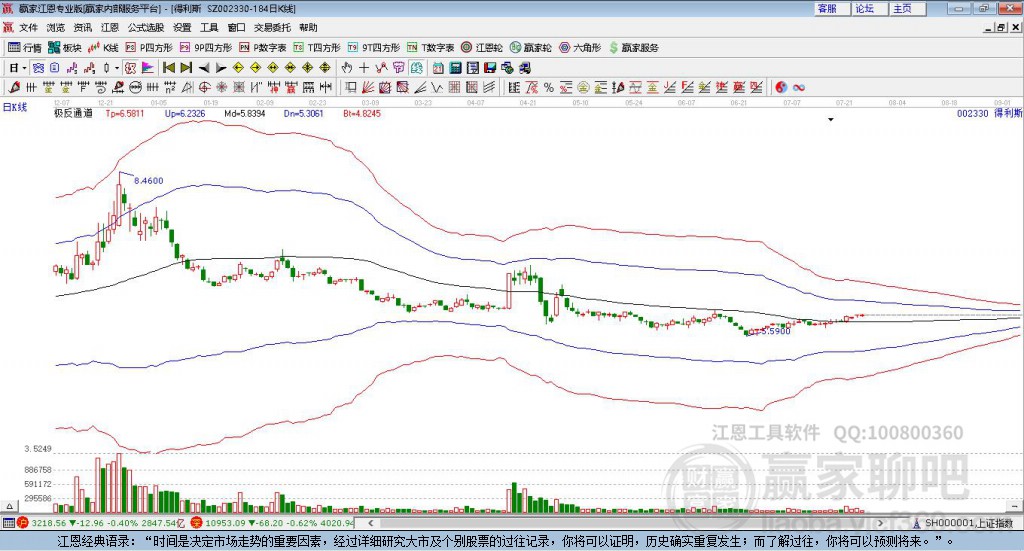Launch the 江恩轮 Gann wheel

tap(482, 48)
